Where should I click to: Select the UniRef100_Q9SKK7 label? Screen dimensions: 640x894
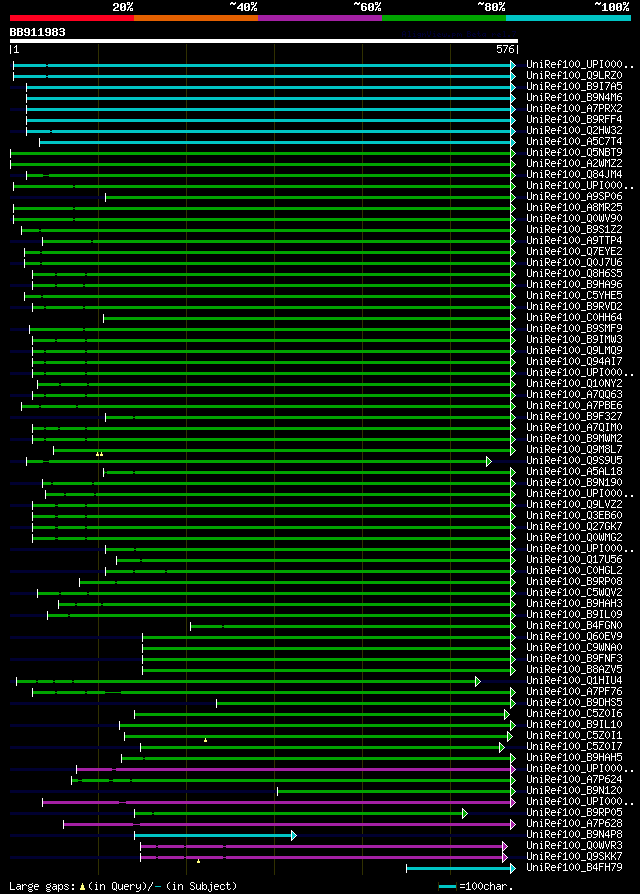(x=574, y=857)
